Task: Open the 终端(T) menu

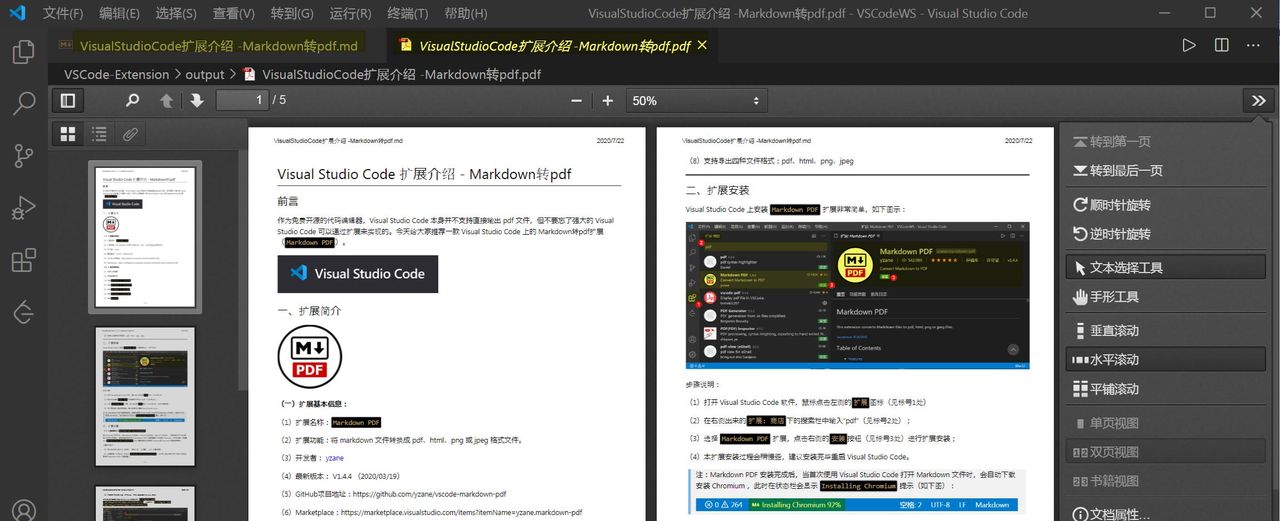Action: click(x=407, y=14)
